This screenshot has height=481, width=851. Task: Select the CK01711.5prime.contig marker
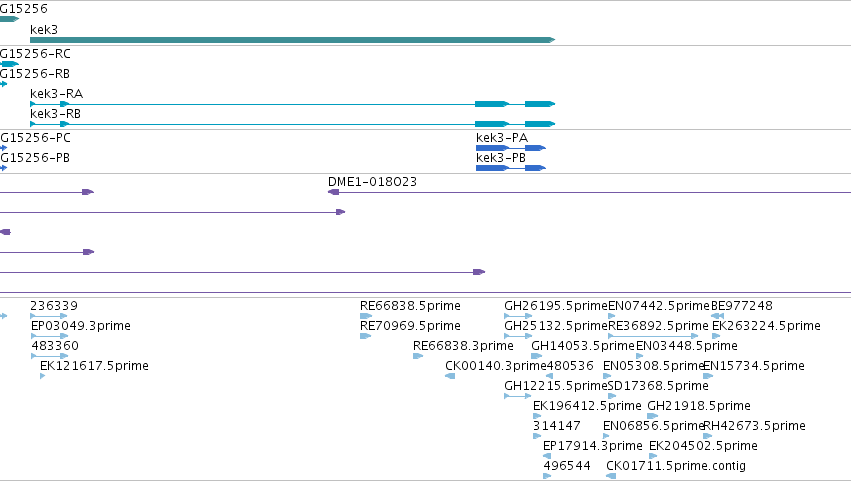[x=611, y=476]
